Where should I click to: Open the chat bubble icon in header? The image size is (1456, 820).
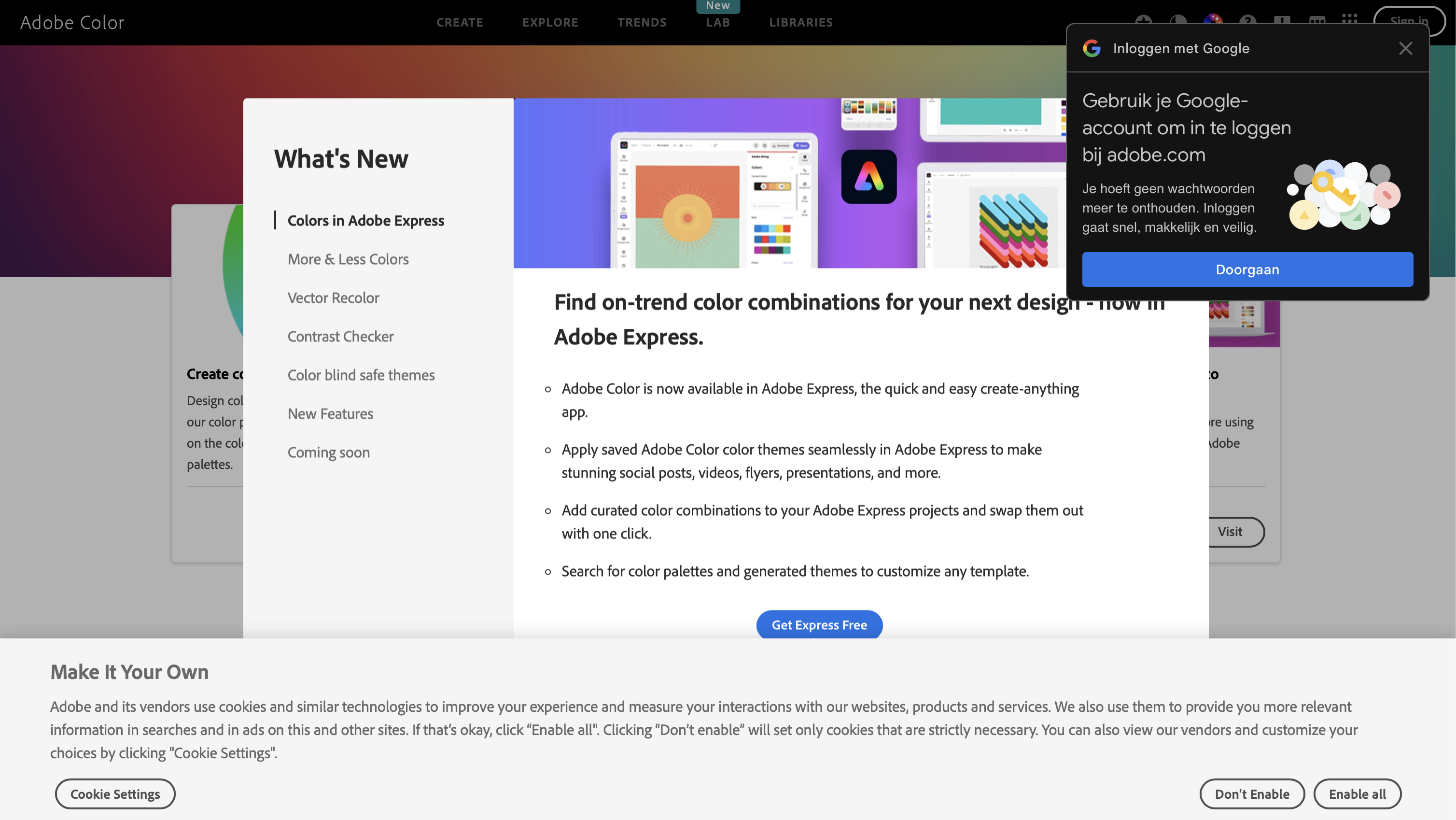1317,19
